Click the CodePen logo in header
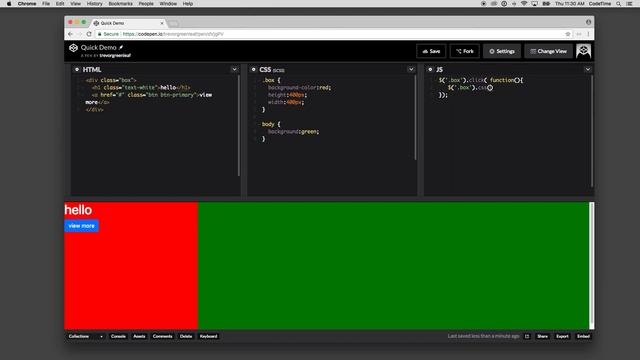This screenshot has height=360, width=640. [73, 48]
